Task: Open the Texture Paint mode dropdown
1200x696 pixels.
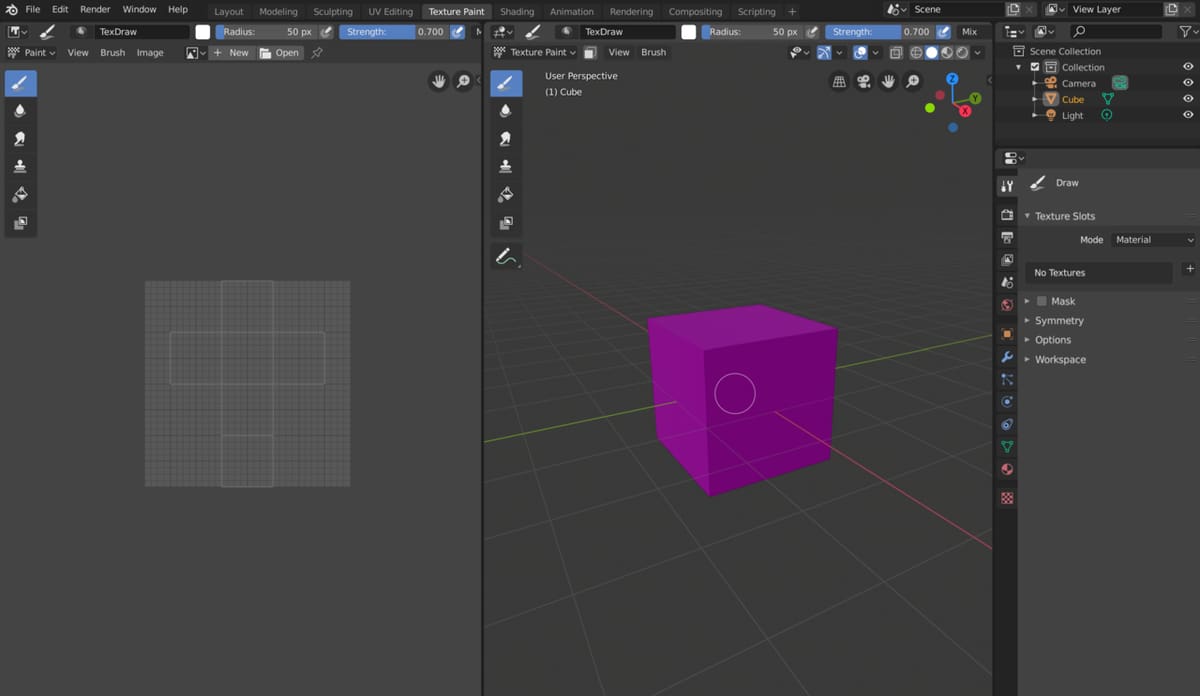Action: [535, 52]
